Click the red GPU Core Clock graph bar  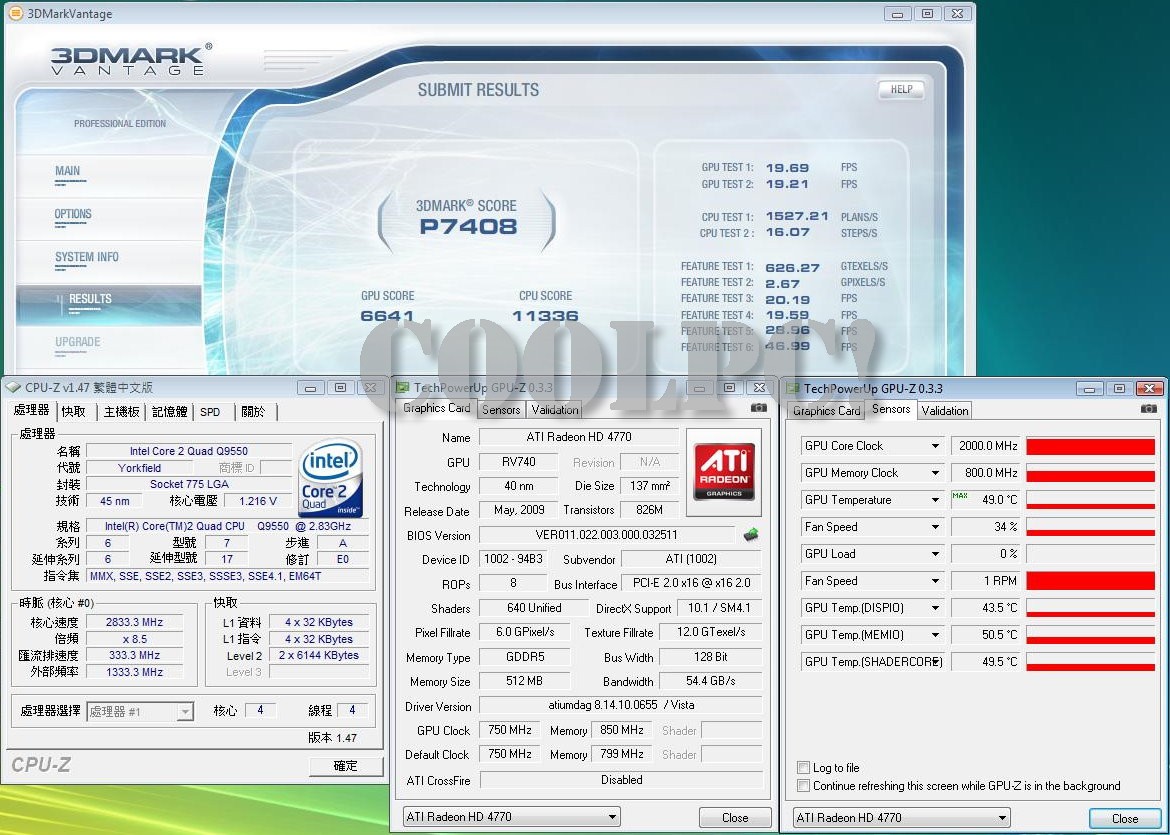tap(1090, 446)
